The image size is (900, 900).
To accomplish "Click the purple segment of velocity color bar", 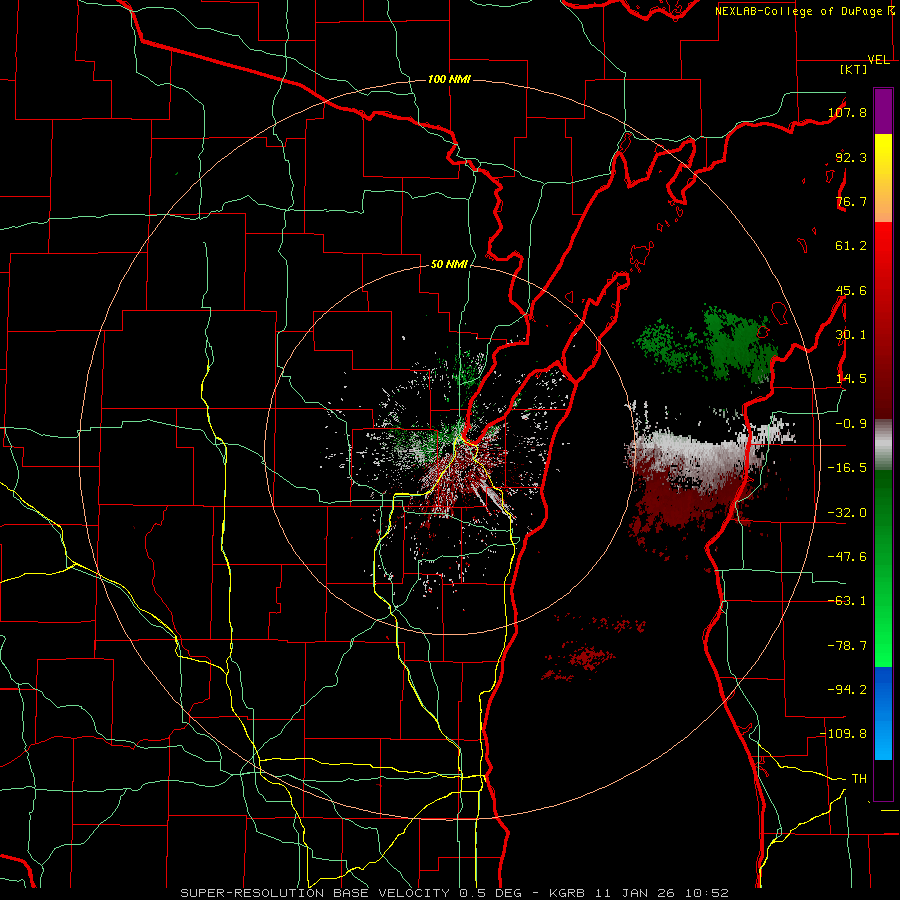I will 883,111.
